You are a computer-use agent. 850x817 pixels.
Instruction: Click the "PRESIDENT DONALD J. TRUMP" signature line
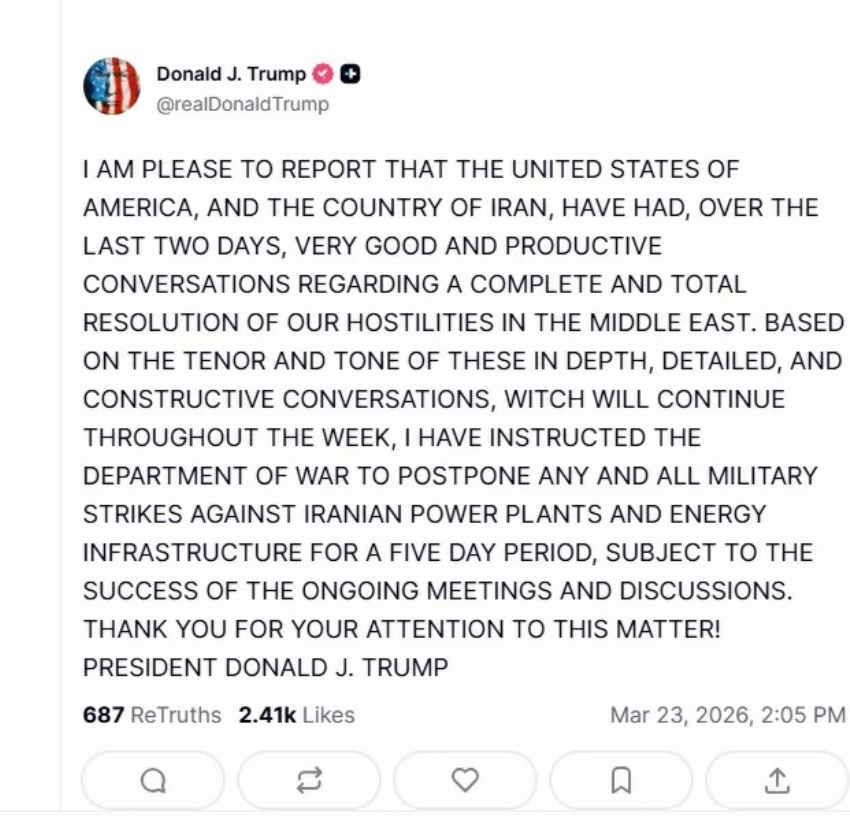pos(265,667)
